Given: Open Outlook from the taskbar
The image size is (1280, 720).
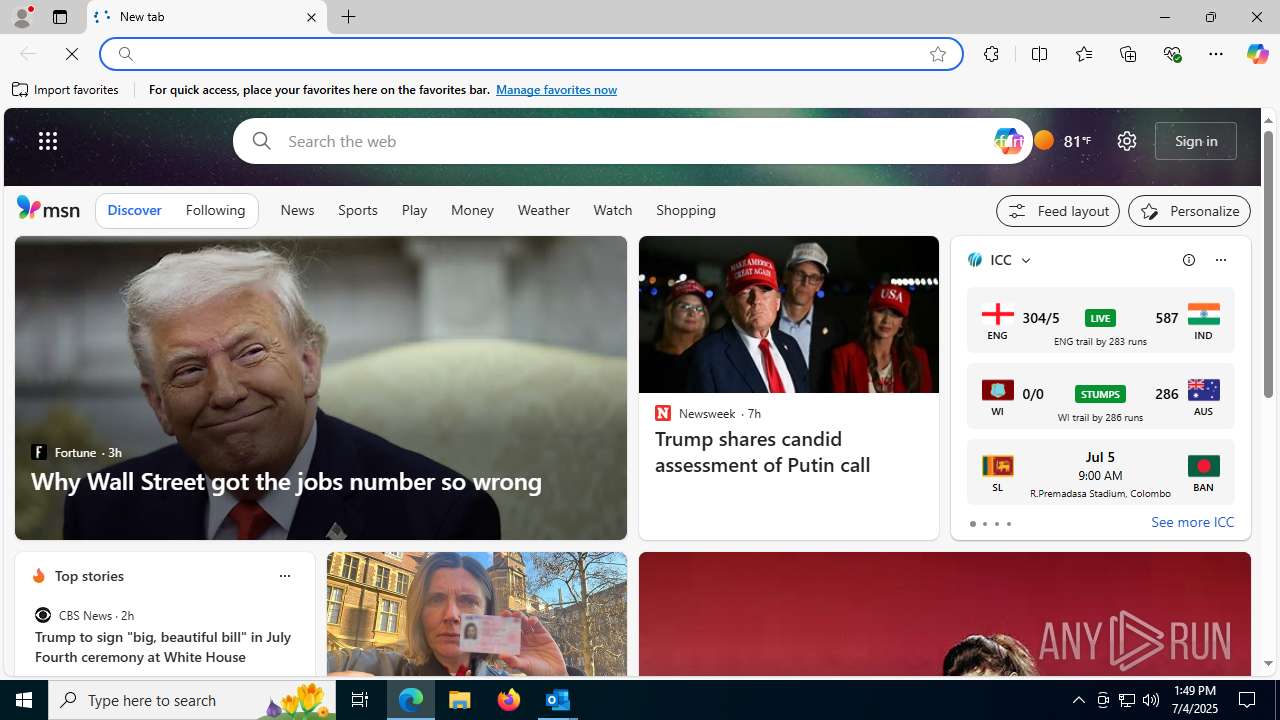Looking at the screenshot, I should [x=558, y=700].
